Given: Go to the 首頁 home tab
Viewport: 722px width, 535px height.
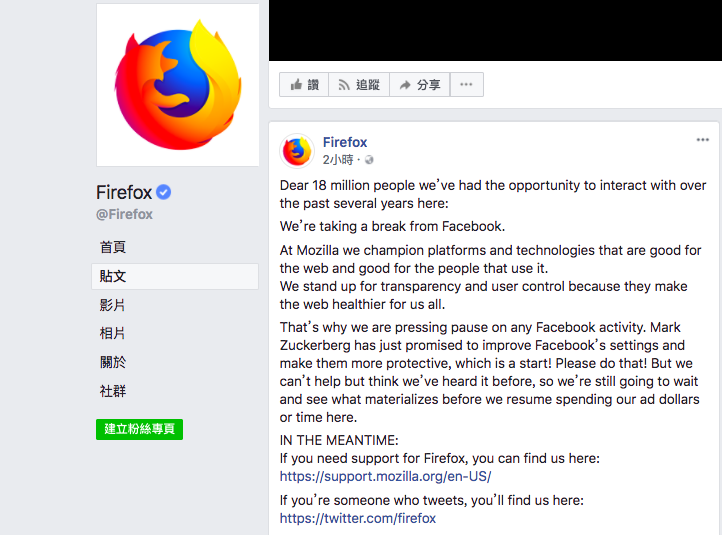Looking at the screenshot, I should [113, 247].
